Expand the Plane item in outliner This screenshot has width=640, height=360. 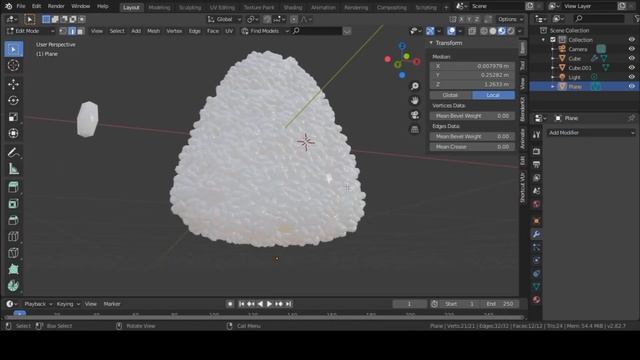[x=553, y=87]
